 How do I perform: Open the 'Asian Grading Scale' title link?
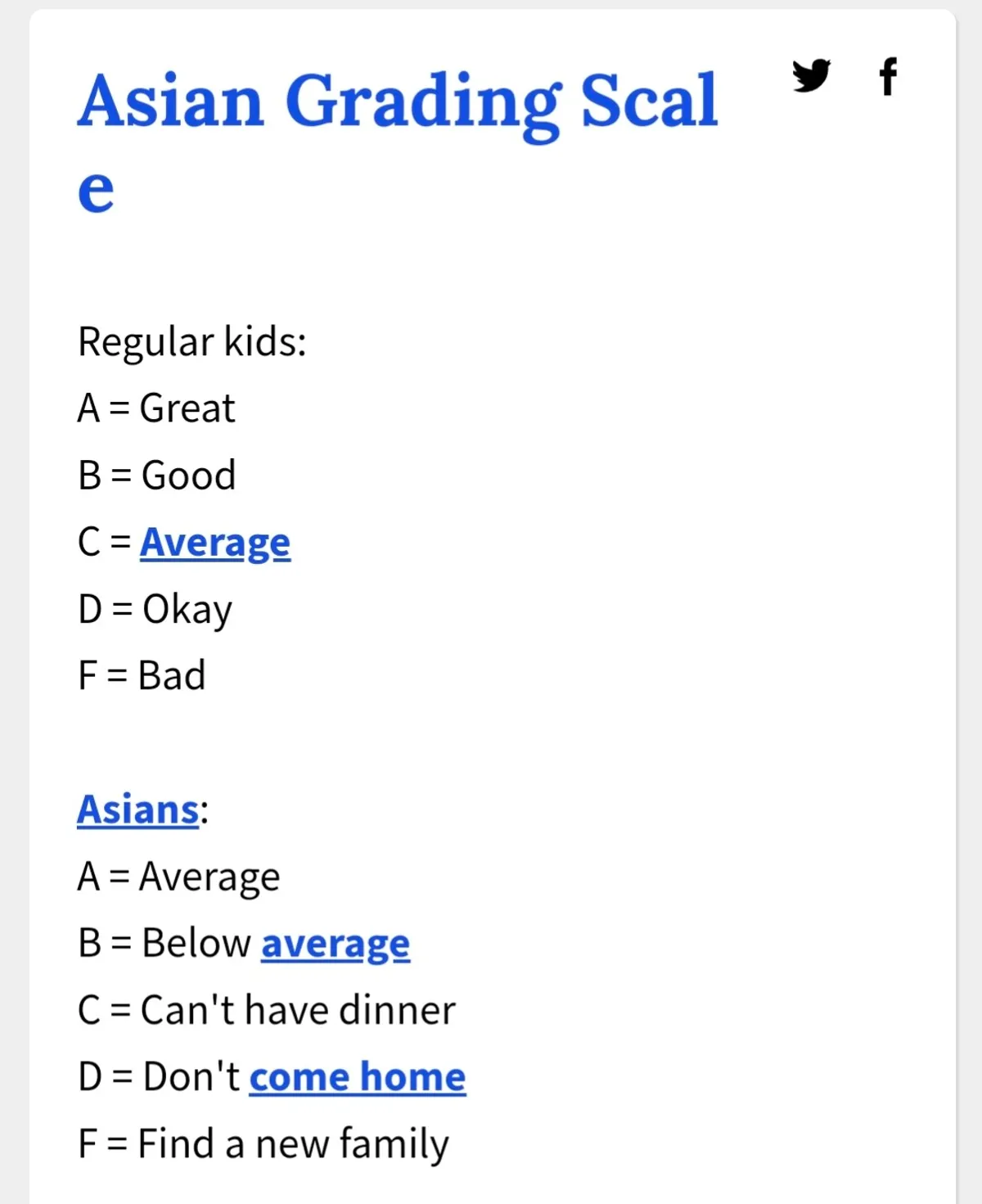coord(398,101)
